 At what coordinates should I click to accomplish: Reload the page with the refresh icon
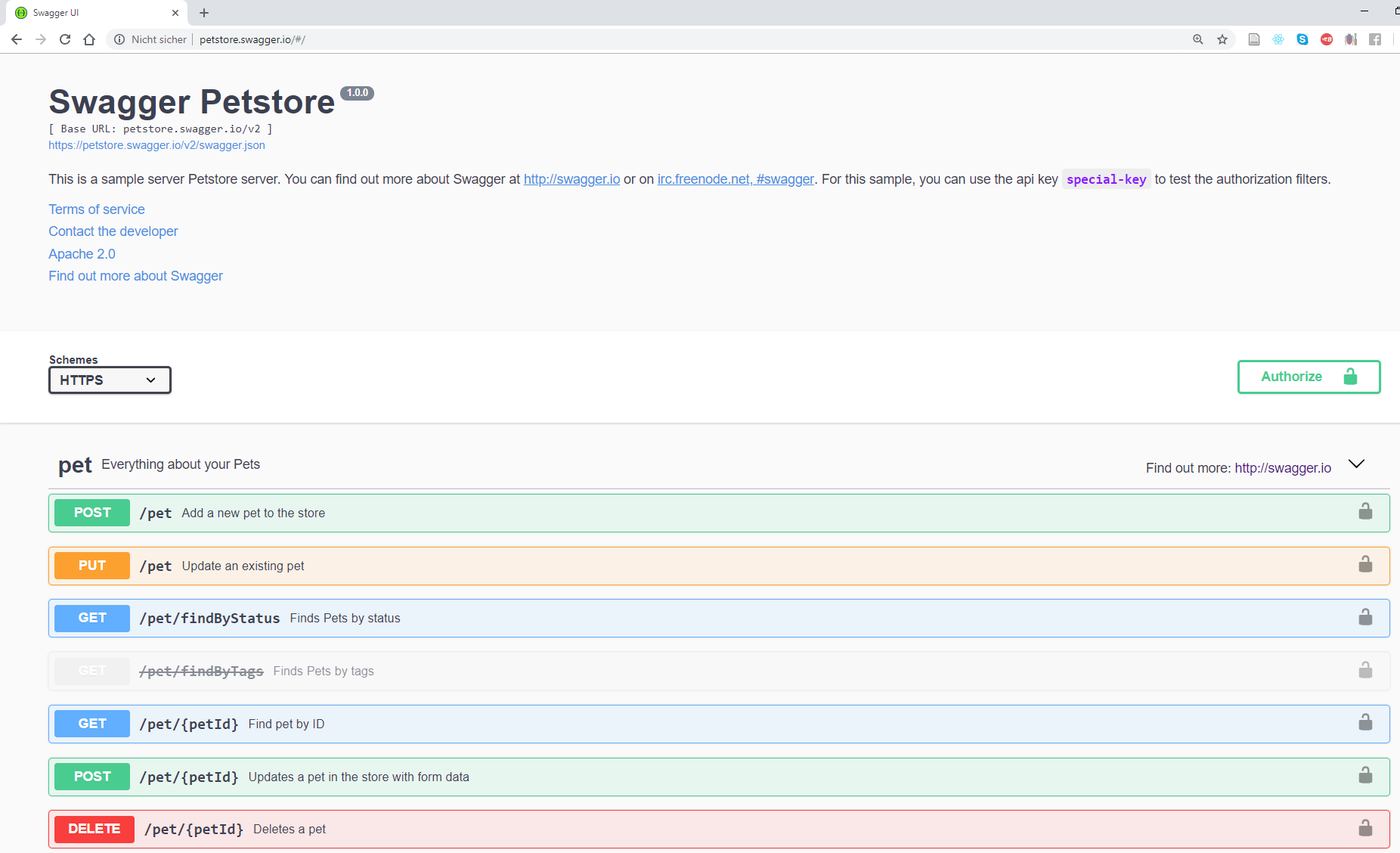65,39
